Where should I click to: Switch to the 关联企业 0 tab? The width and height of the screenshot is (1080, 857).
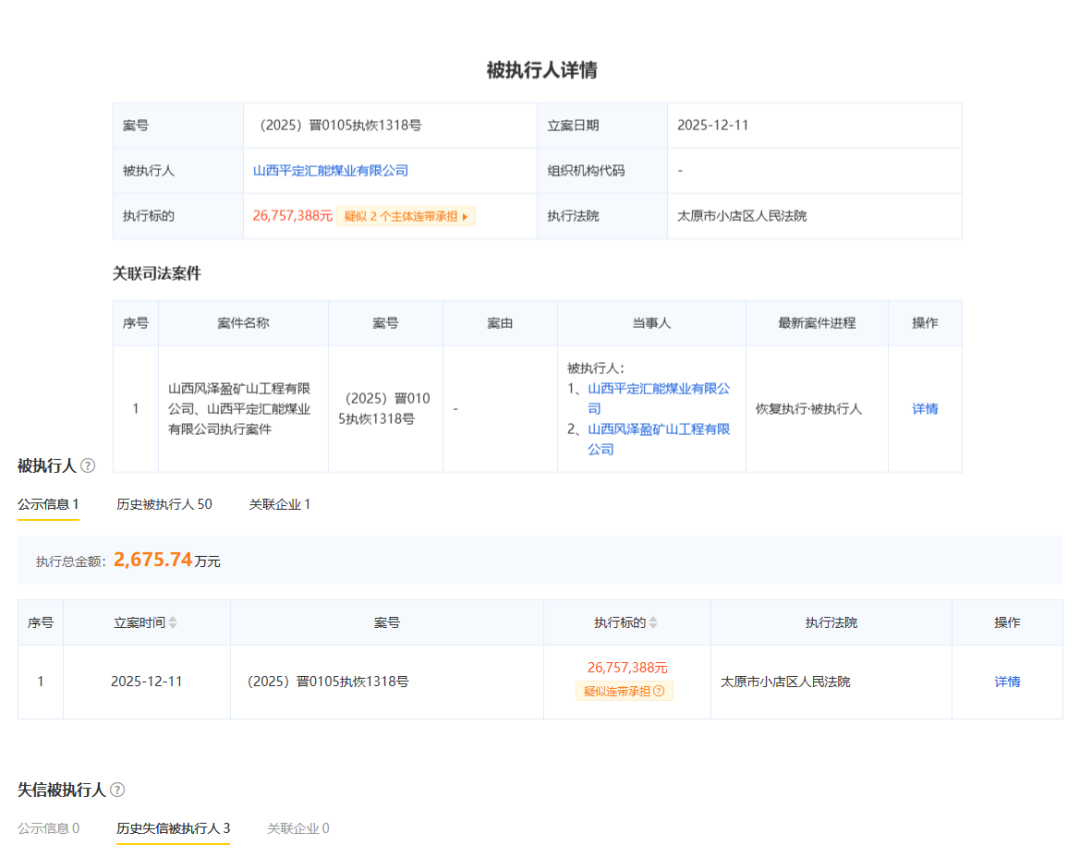(x=297, y=828)
